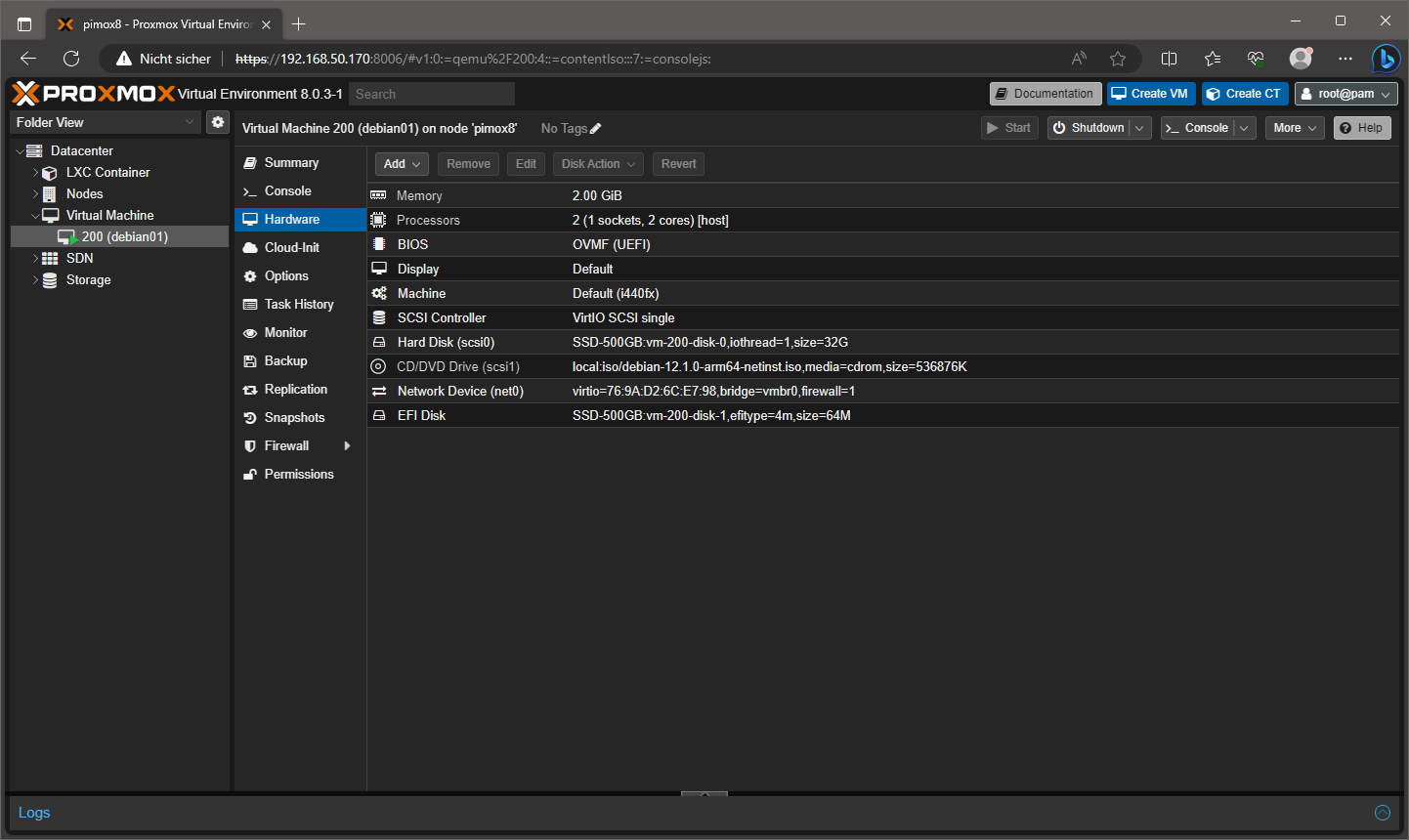The width and height of the screenshot is (1409, 840).
Task: Click the Proxmox logo
Action: click(x=94, y=94)
